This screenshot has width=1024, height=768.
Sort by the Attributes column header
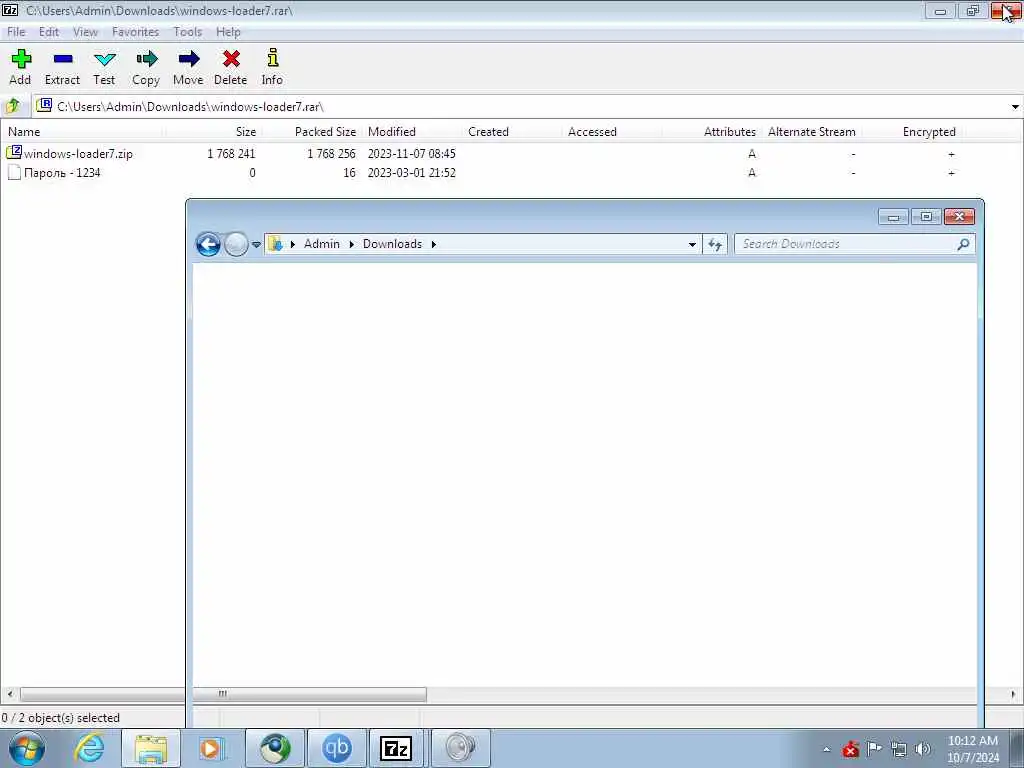(x=711, y=132)
